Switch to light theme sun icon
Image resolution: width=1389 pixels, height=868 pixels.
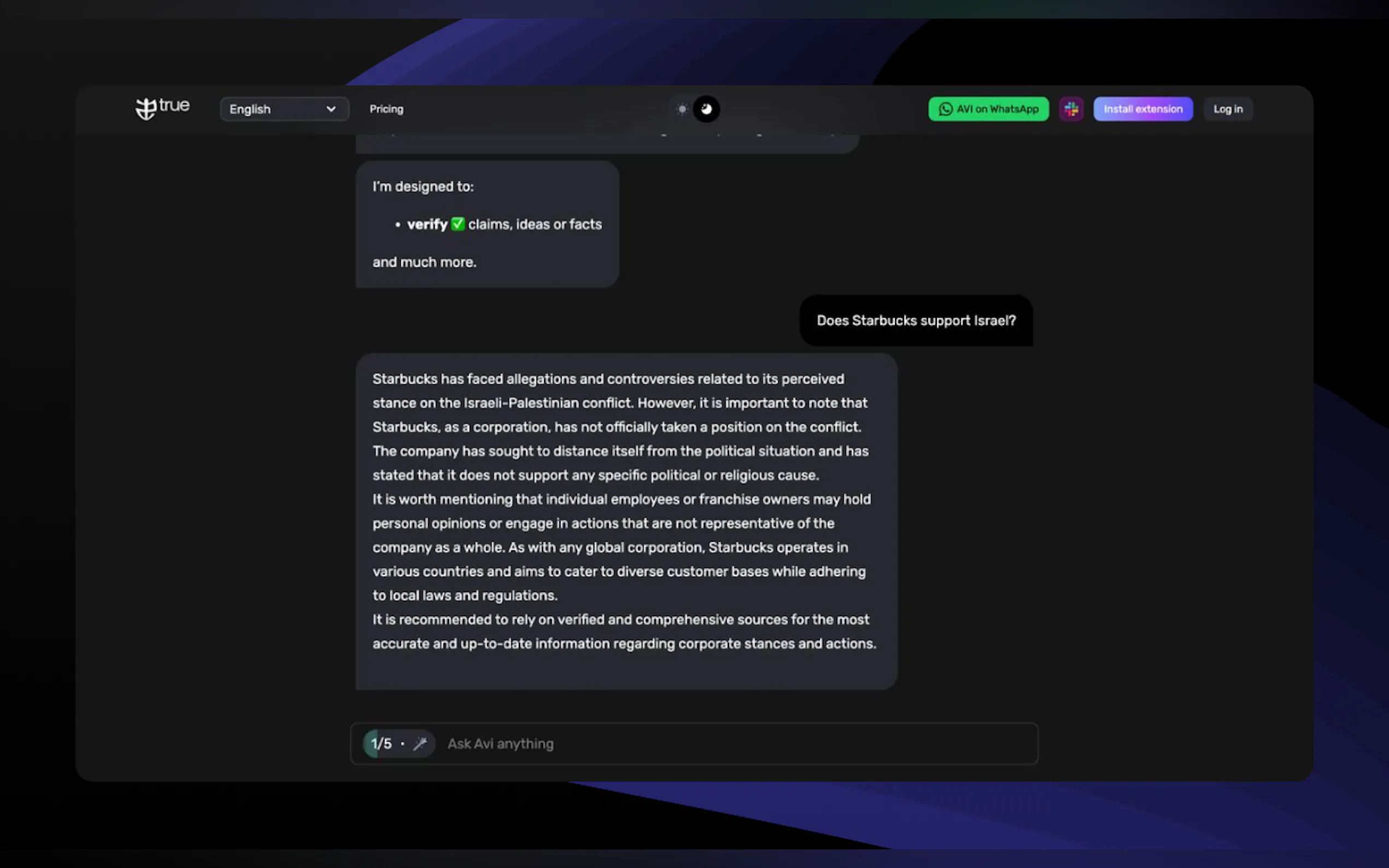pos(681,109)
